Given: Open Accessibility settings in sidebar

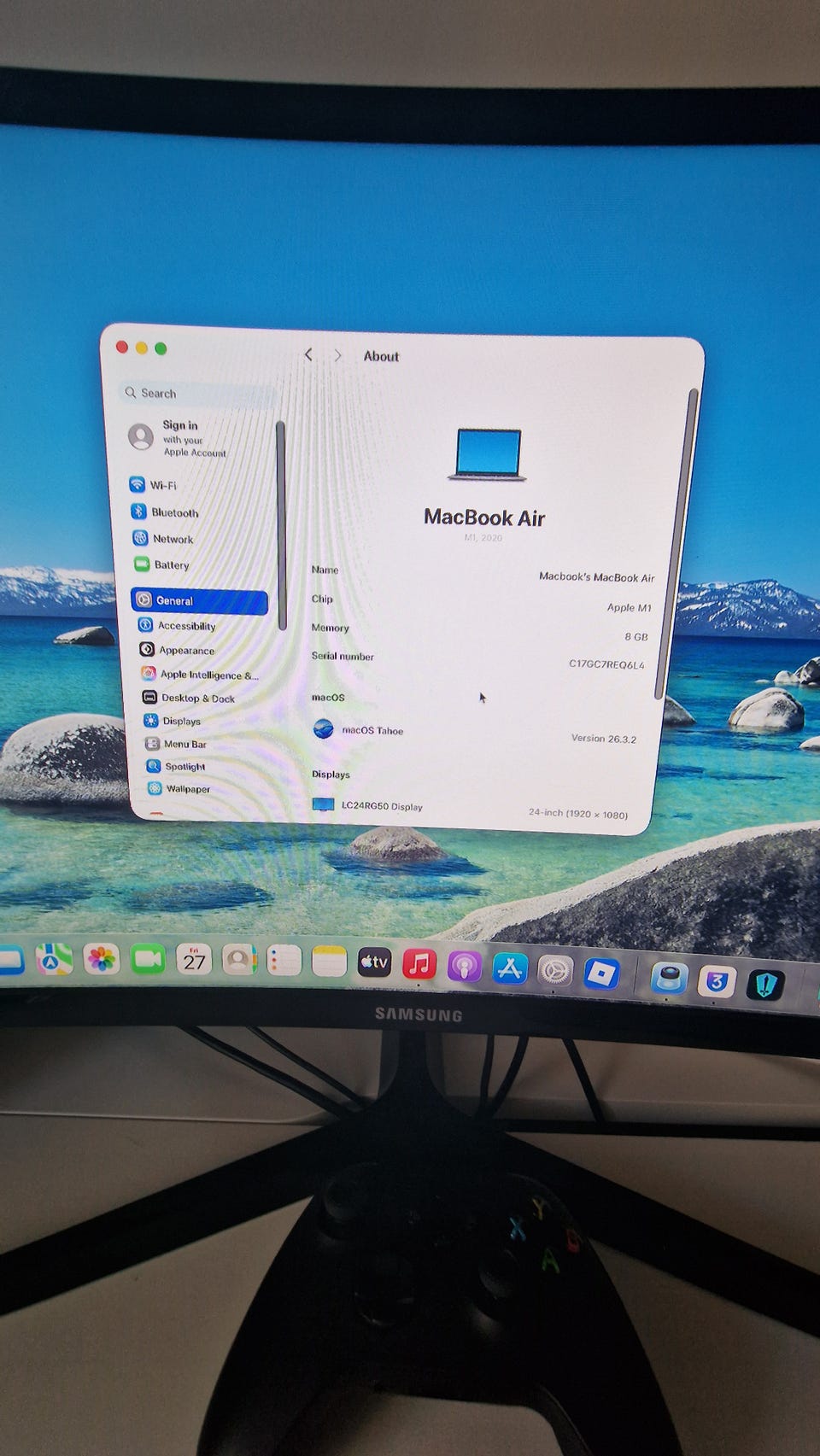Looking at the screenshot, I should click(177, 626).
